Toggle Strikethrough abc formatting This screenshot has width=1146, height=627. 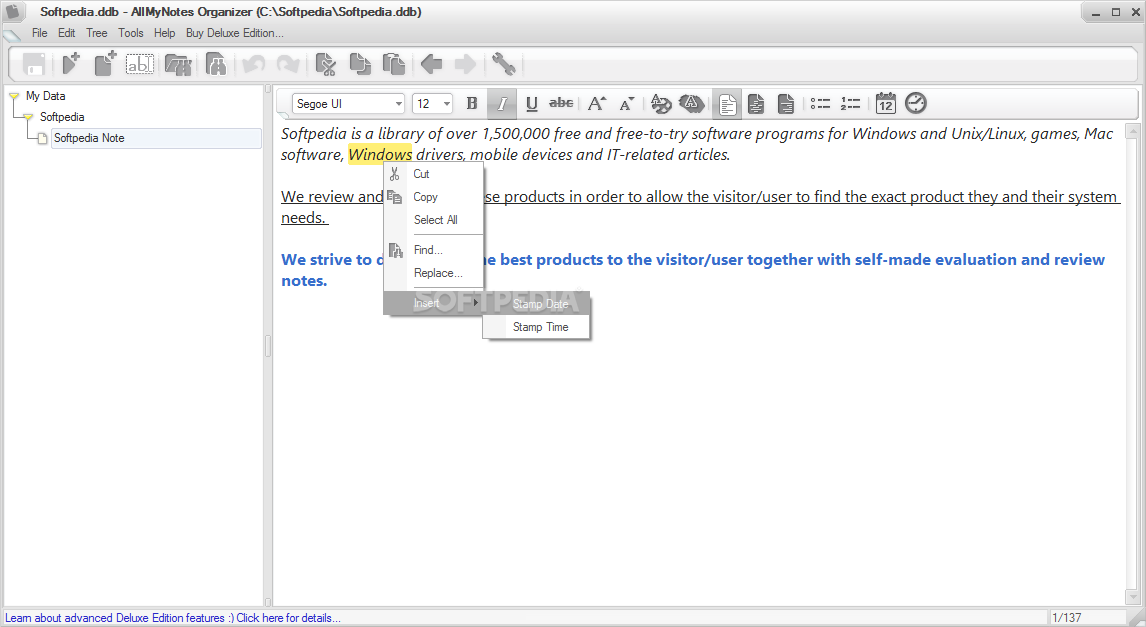tap(561, 104)
